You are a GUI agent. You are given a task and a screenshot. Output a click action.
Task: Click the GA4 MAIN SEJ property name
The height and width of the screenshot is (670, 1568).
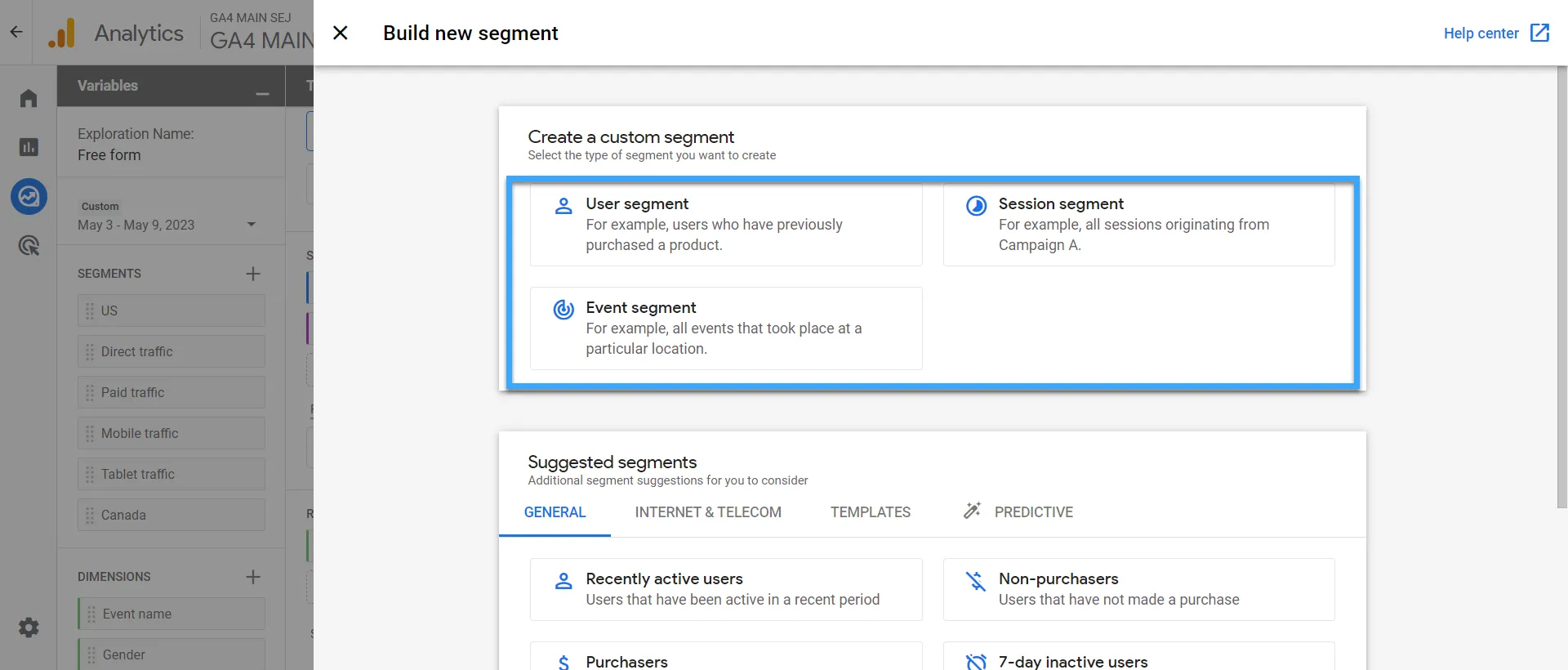pos(250,17)
